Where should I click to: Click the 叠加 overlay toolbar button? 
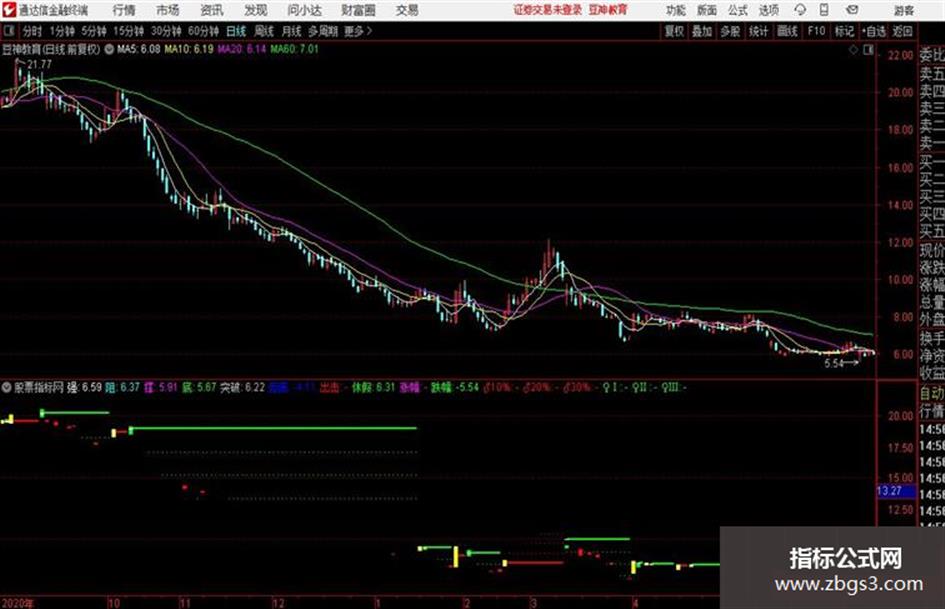point(702,31)
